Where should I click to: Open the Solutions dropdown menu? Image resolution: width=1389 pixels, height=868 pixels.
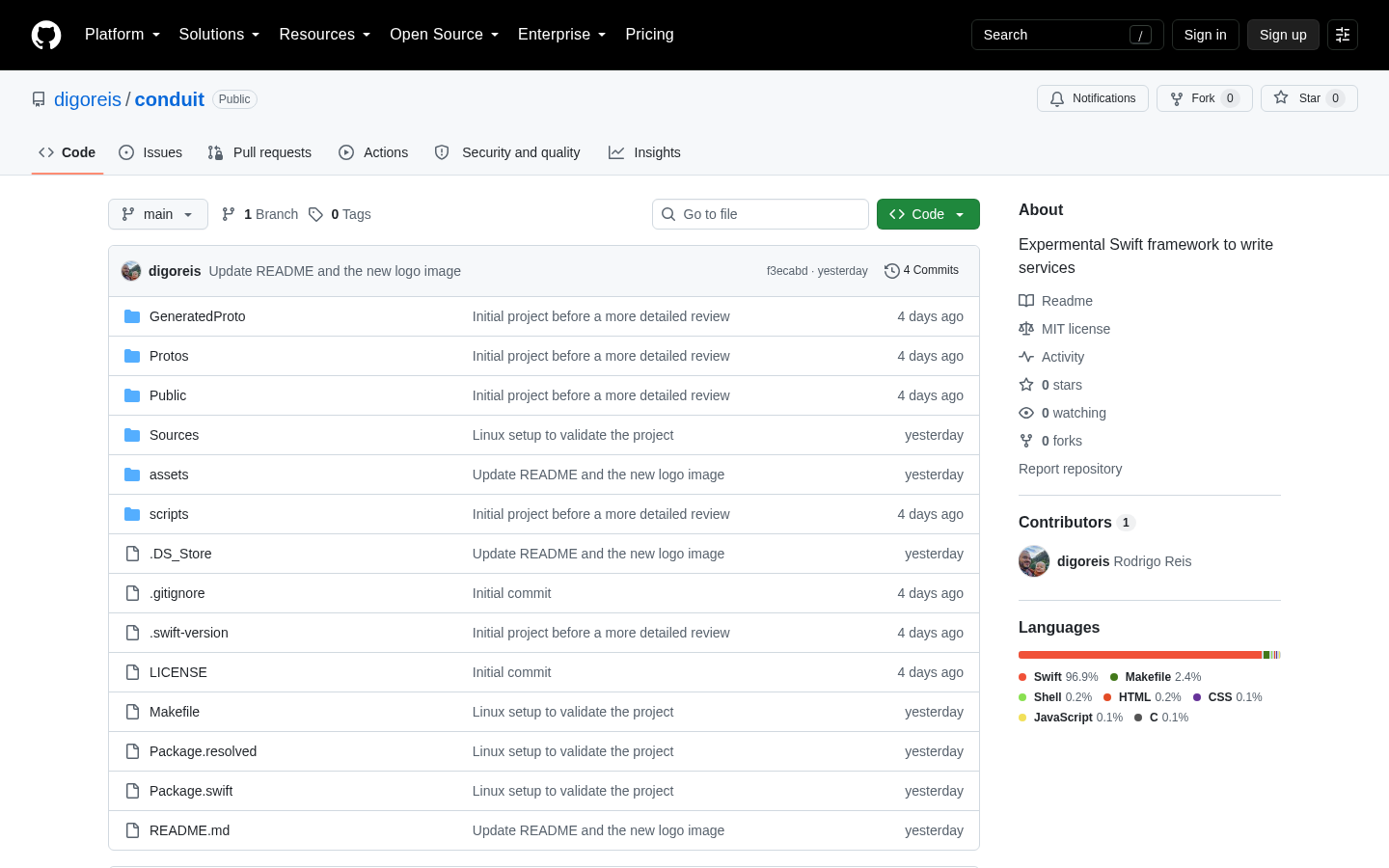219,35
